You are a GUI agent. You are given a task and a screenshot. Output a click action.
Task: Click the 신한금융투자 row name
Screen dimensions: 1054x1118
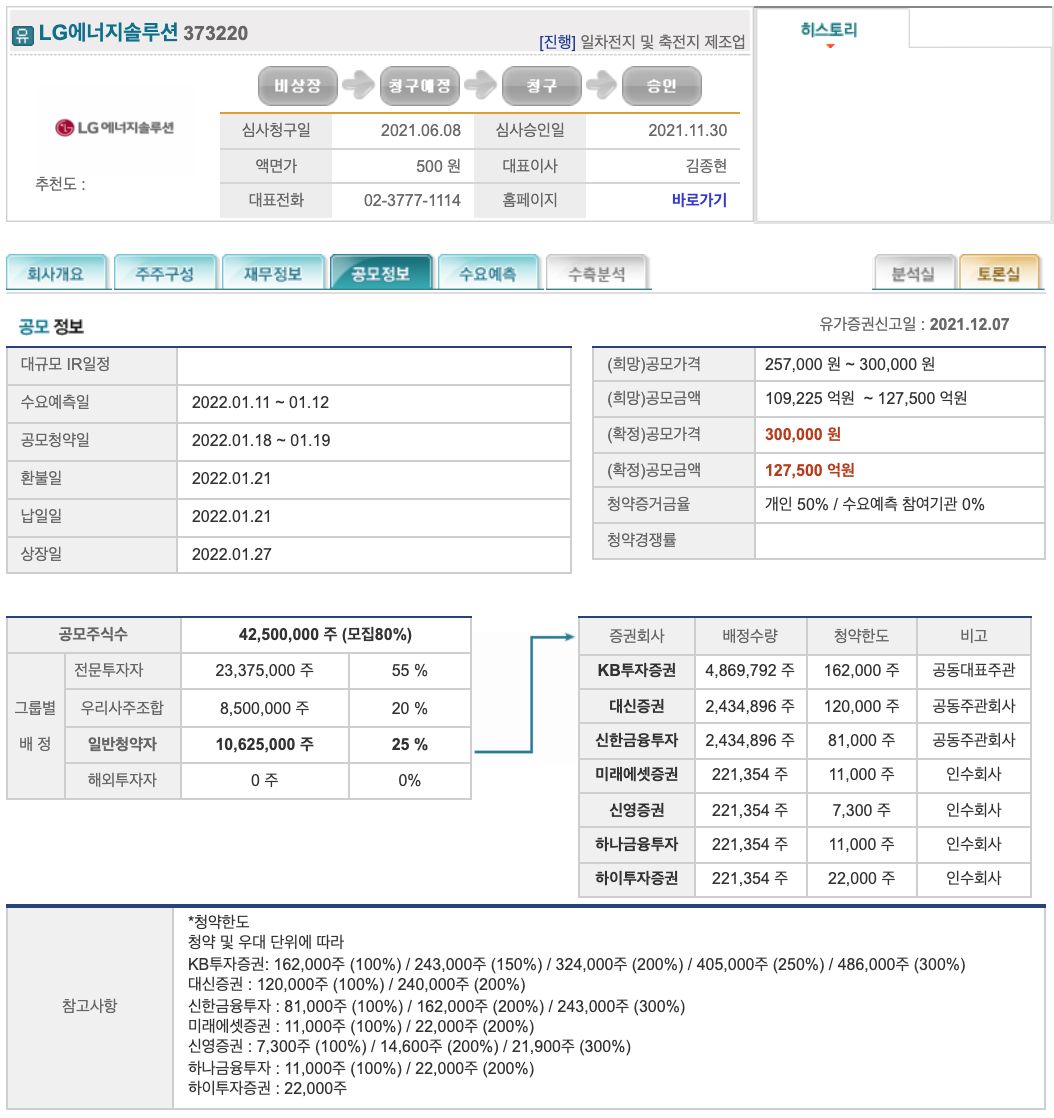(636, 740)
